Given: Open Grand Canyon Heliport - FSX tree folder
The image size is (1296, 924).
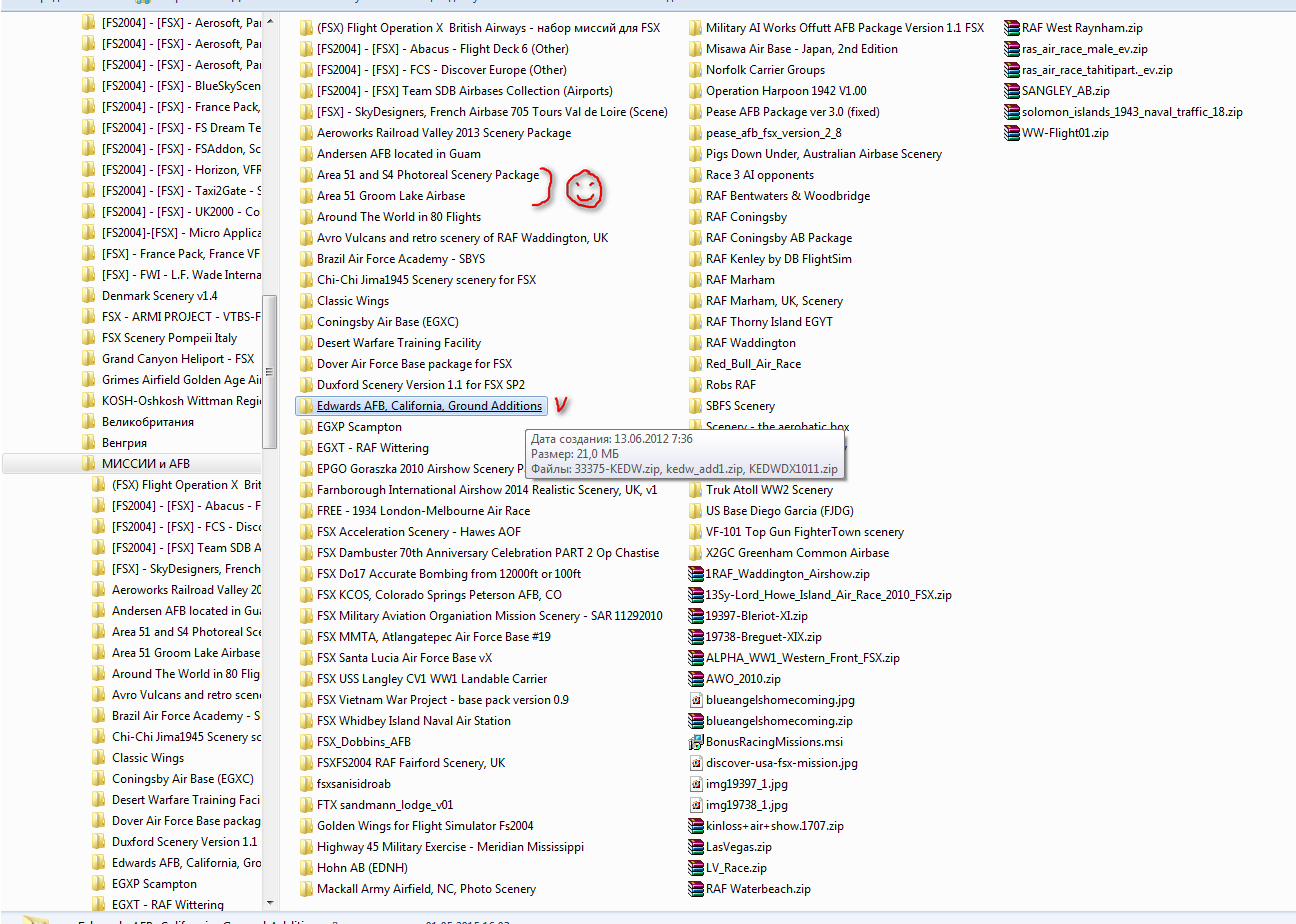Looking at the screenshot, I should pos(178,359).
